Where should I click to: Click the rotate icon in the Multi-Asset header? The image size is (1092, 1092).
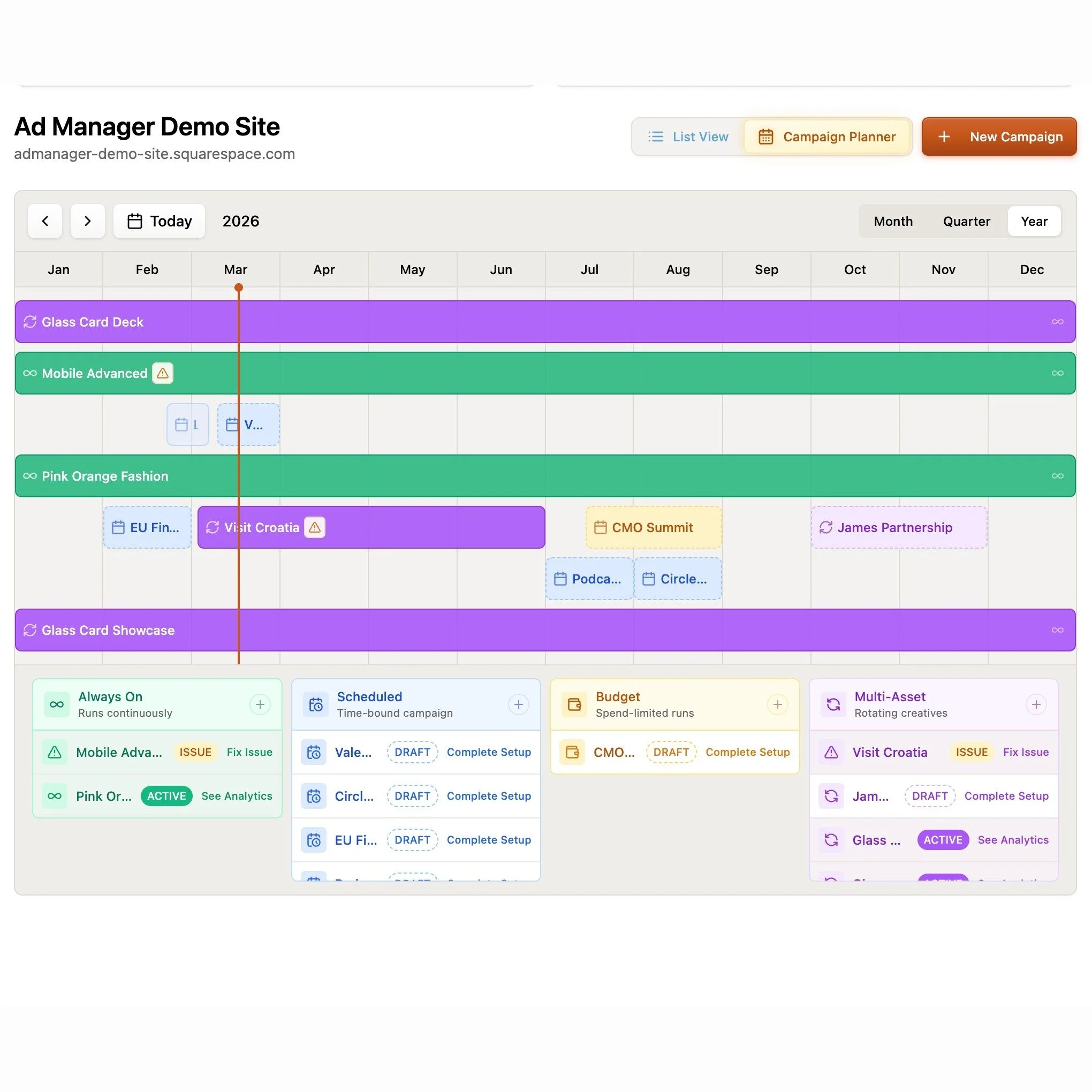(833, 704)
